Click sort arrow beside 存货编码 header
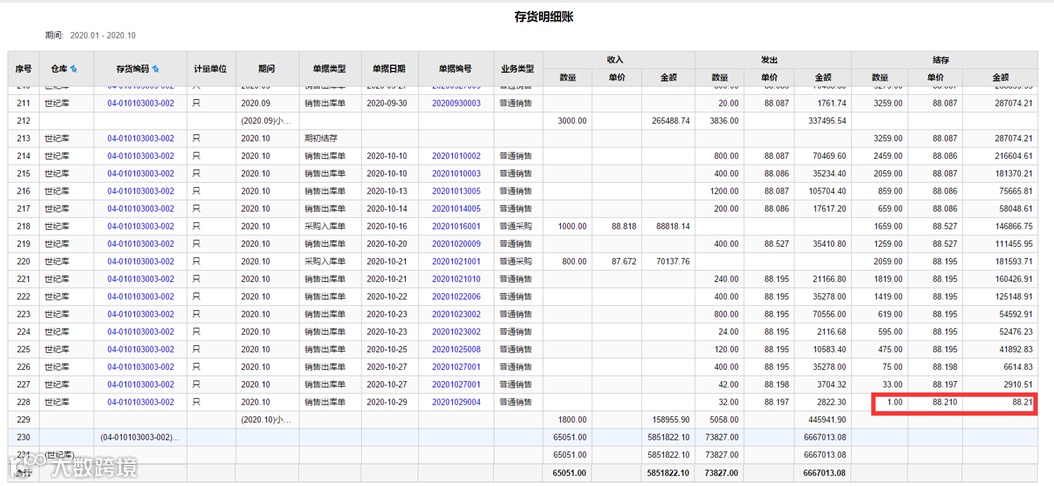 [x=155, y=69]
